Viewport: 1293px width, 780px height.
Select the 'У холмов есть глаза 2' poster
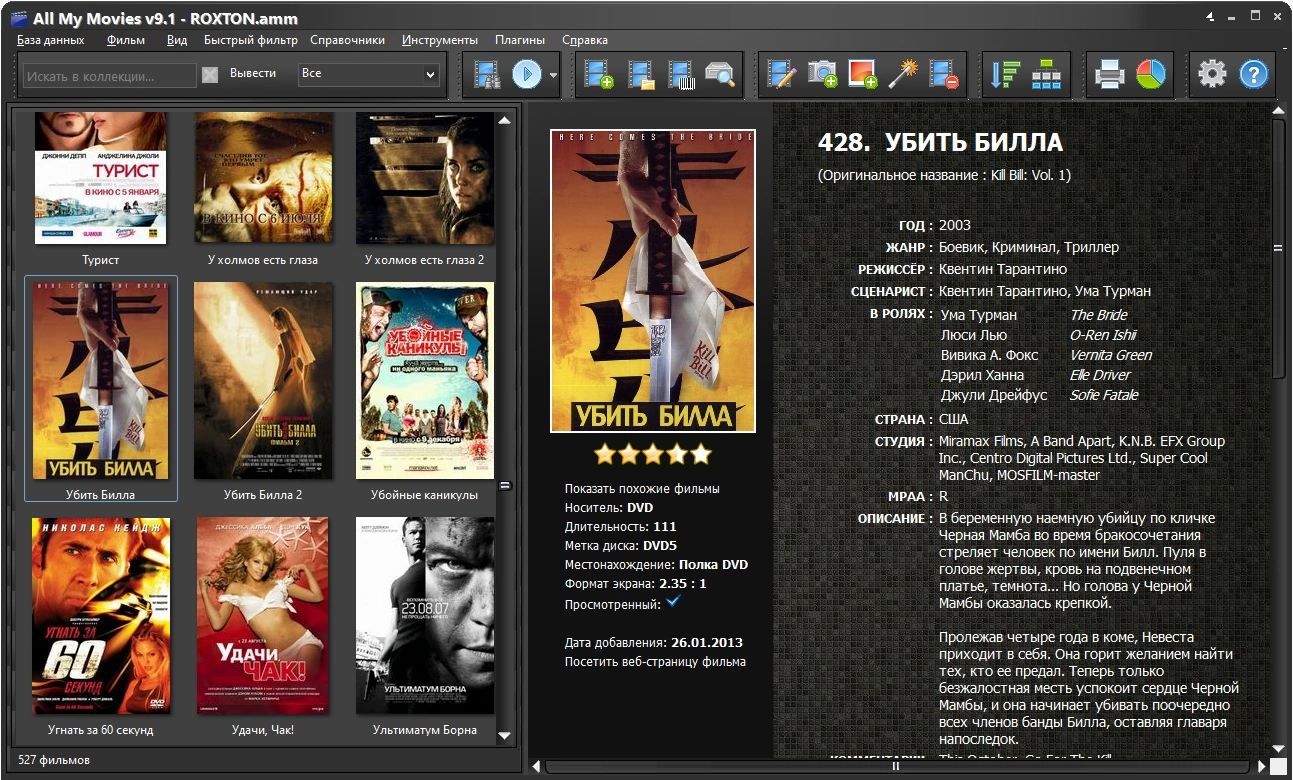(424, 178)
